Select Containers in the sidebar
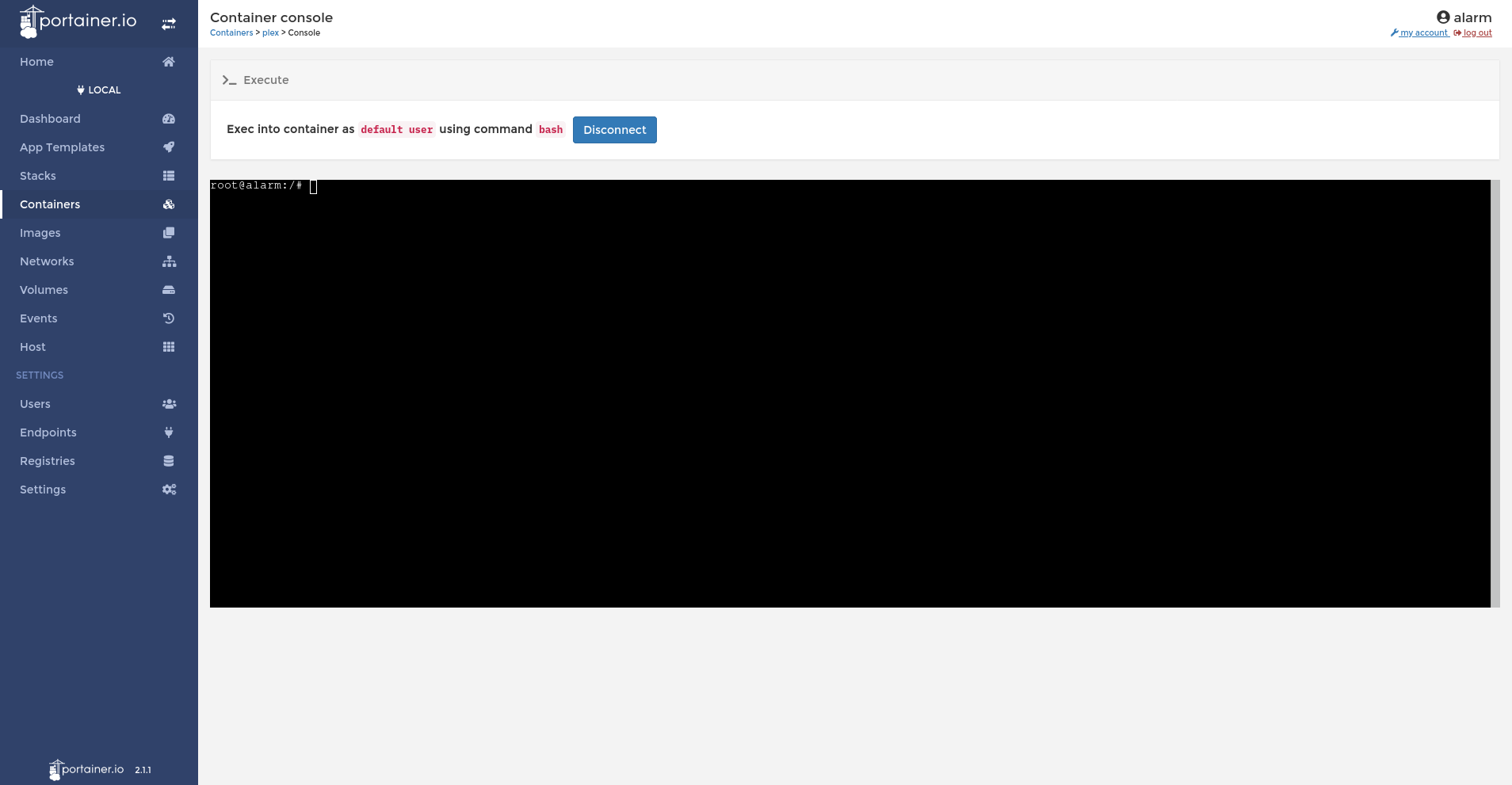Image resolution: width=1512 pixels, height=785 pixels. coord(99,204)
